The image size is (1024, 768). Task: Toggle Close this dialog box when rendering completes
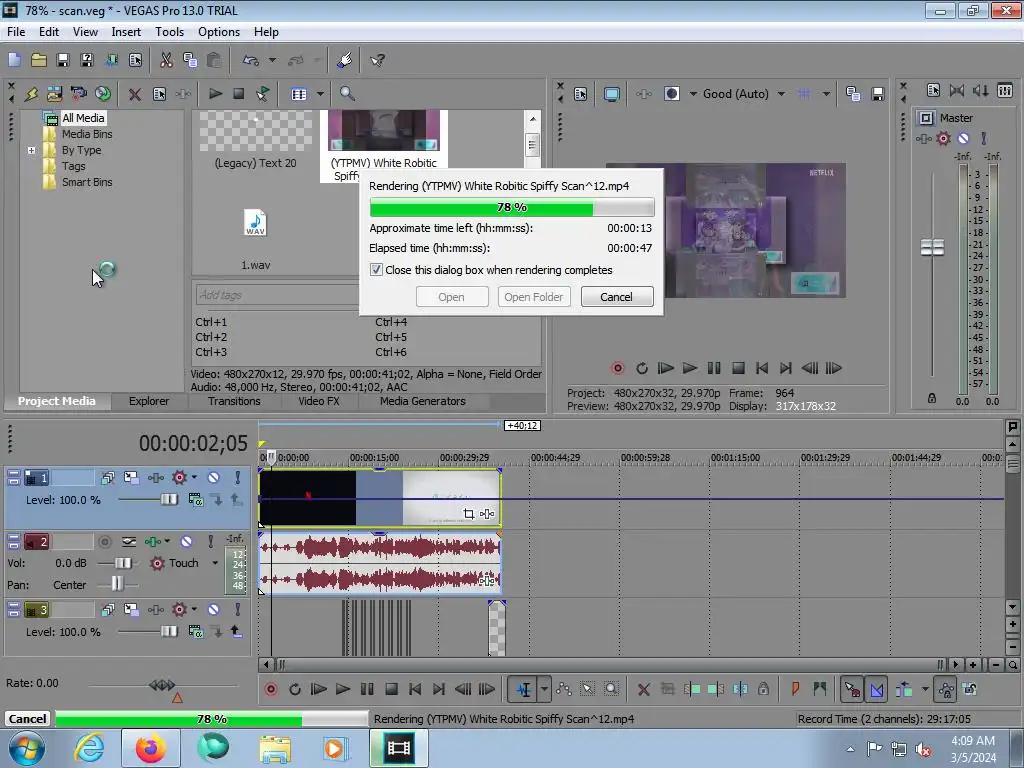376,270
